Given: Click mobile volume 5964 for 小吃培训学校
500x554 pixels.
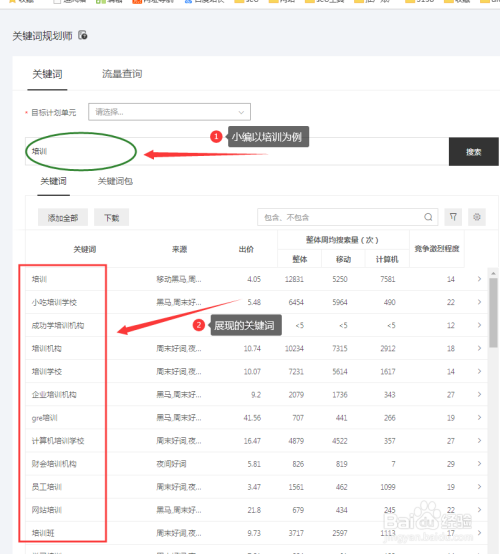Looking at the screenshot, I should (340, 302).
